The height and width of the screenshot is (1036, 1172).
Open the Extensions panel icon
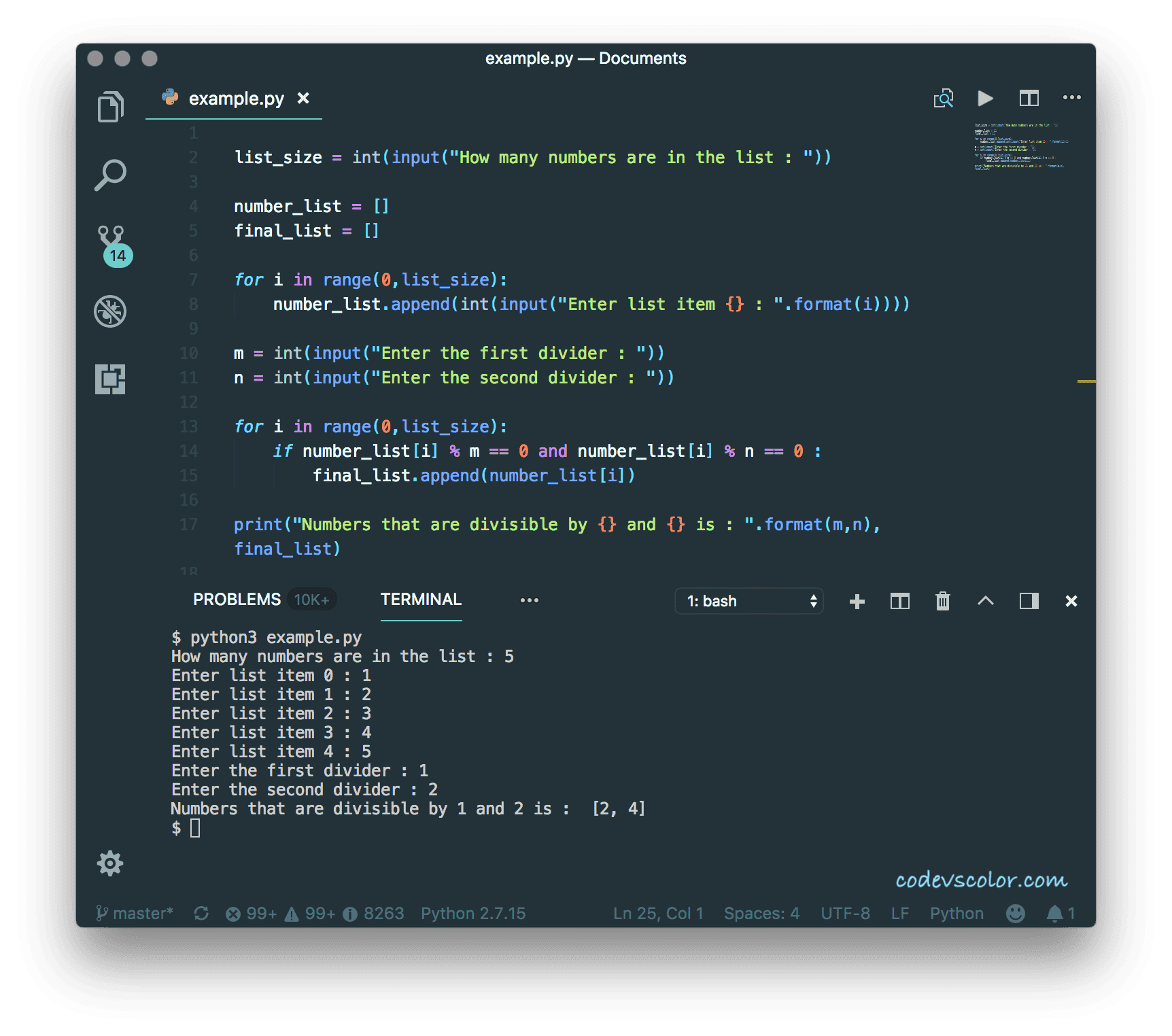click(x=110, y=379)
